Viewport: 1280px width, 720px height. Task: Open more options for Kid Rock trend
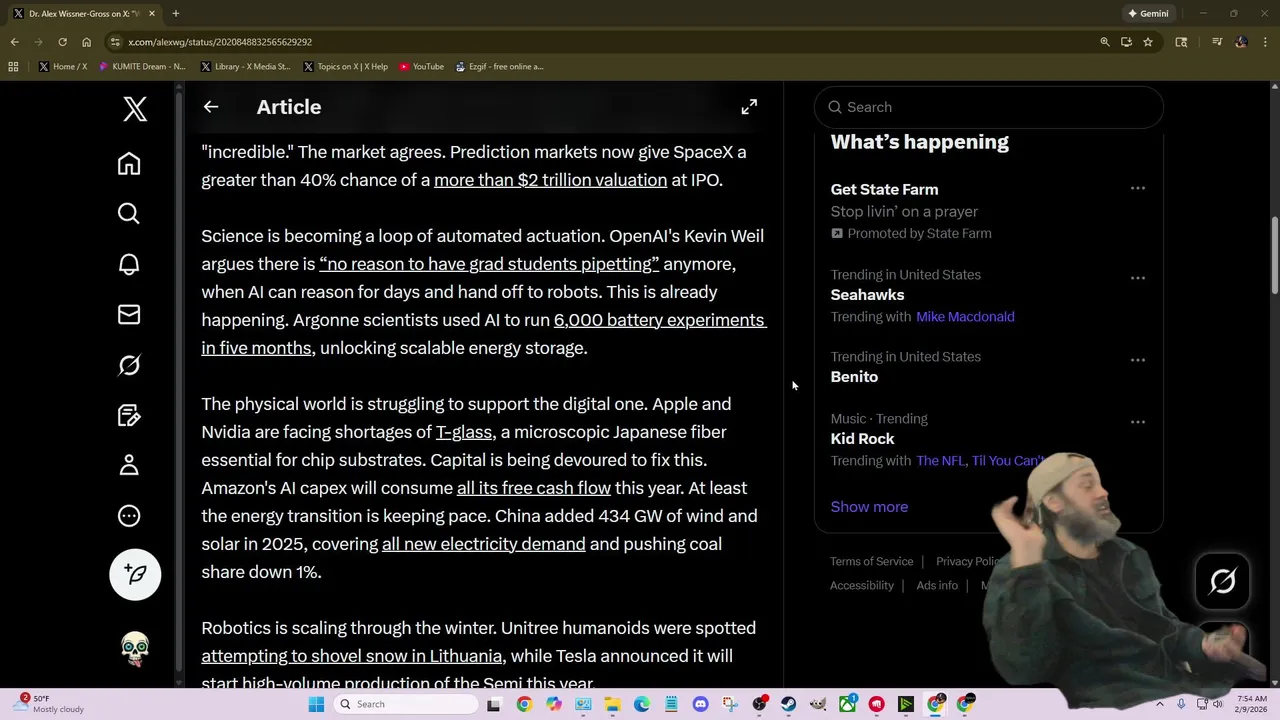[1138, 422]
